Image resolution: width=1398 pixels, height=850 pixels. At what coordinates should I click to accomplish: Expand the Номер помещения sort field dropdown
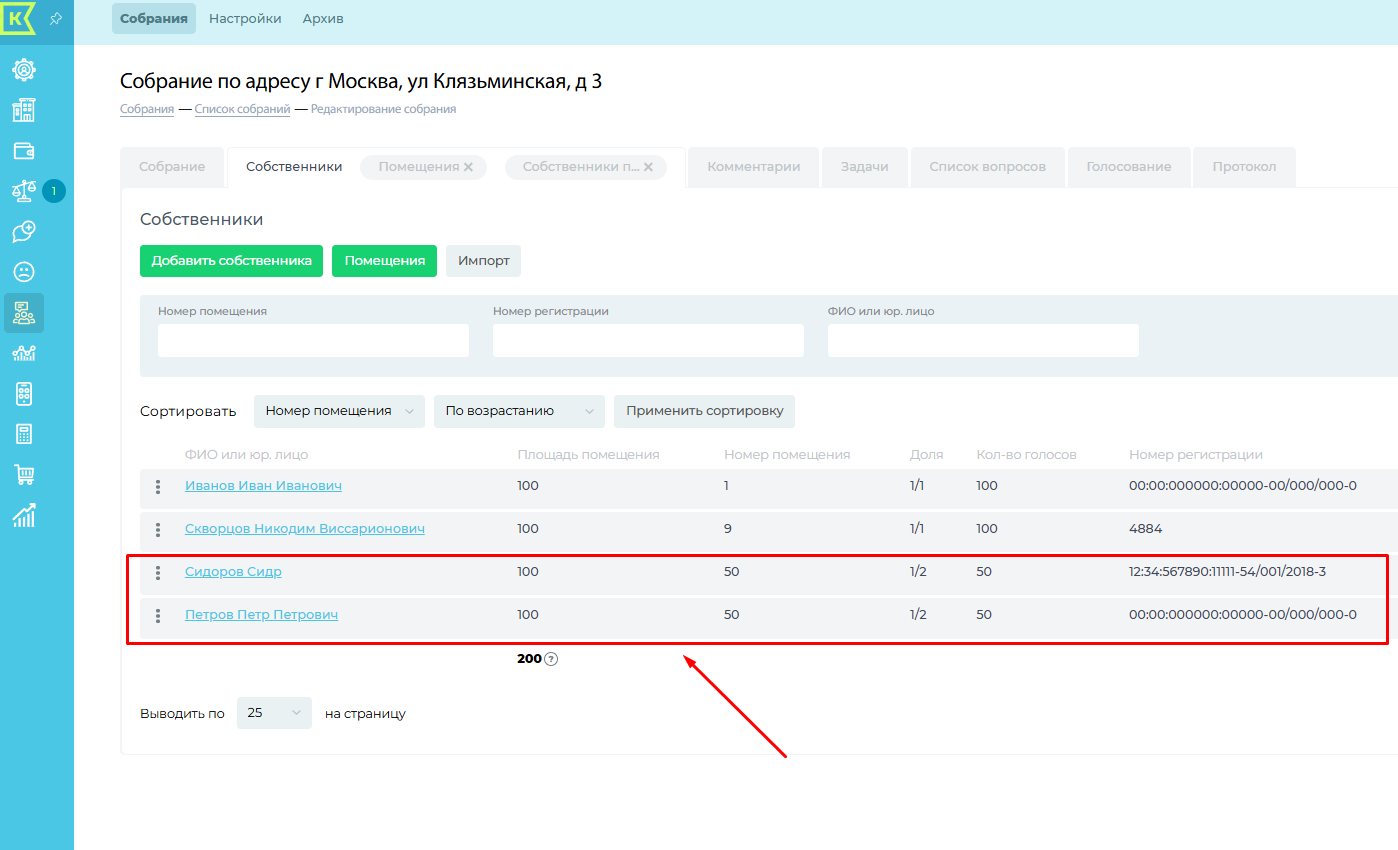(339, 411)
